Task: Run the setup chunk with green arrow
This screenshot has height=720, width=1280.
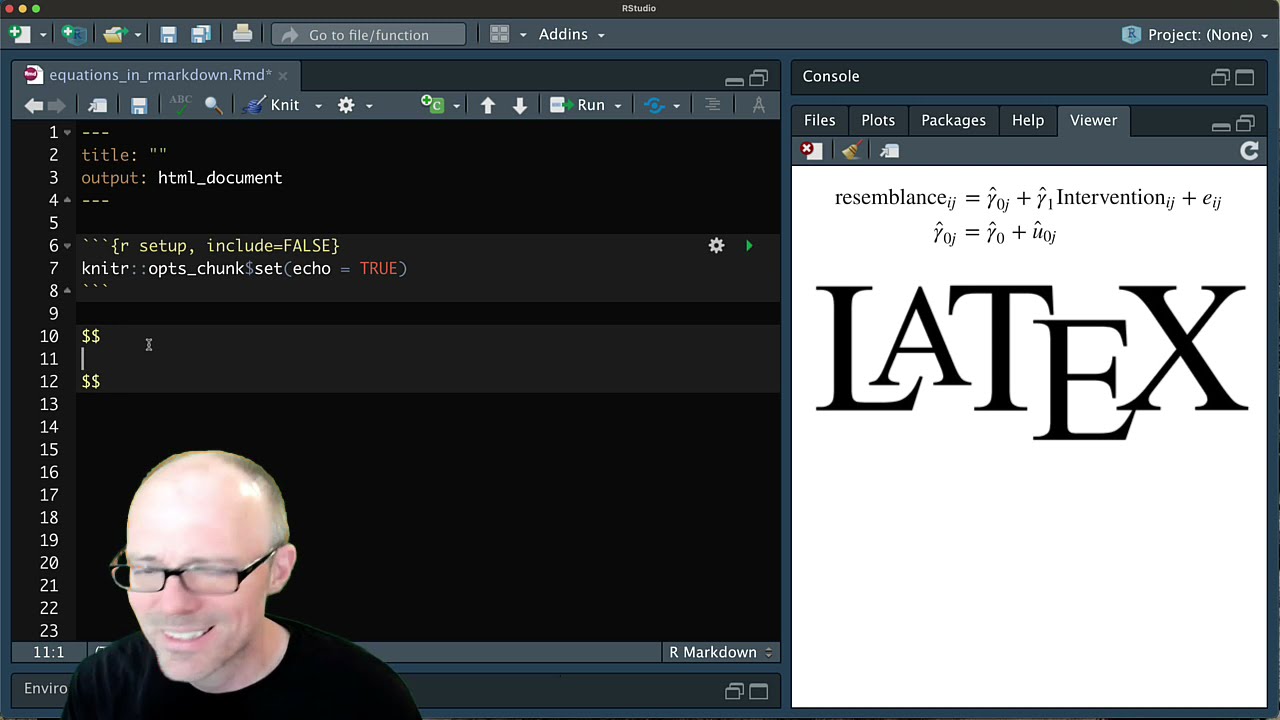Action: 749,245
